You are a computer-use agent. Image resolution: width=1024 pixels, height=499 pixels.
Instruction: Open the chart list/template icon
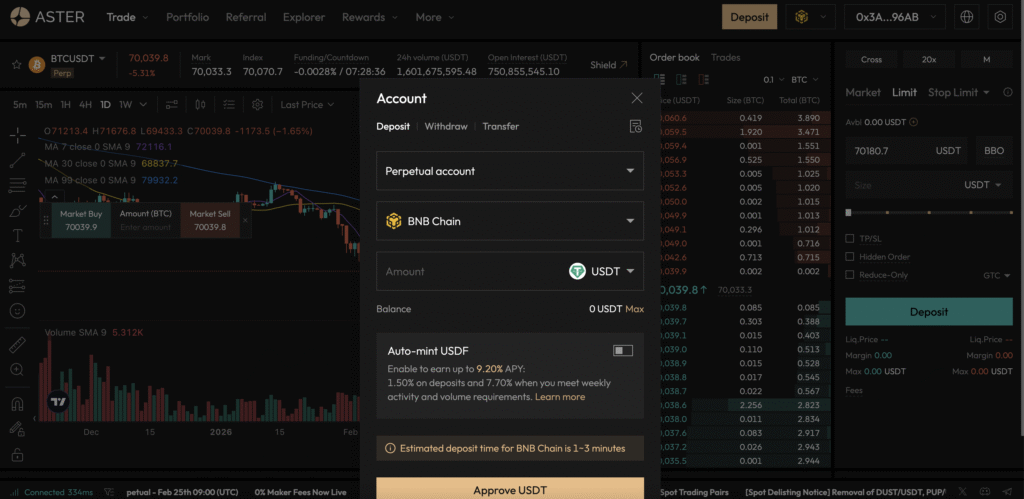(229, 105)
